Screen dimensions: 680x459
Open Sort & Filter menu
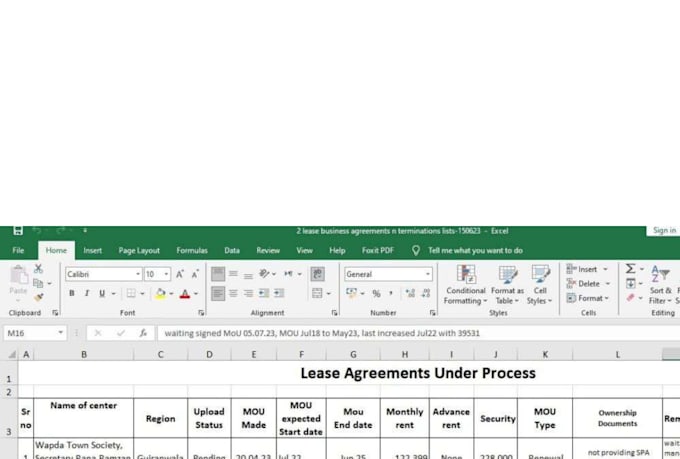[x=661, y=285]
